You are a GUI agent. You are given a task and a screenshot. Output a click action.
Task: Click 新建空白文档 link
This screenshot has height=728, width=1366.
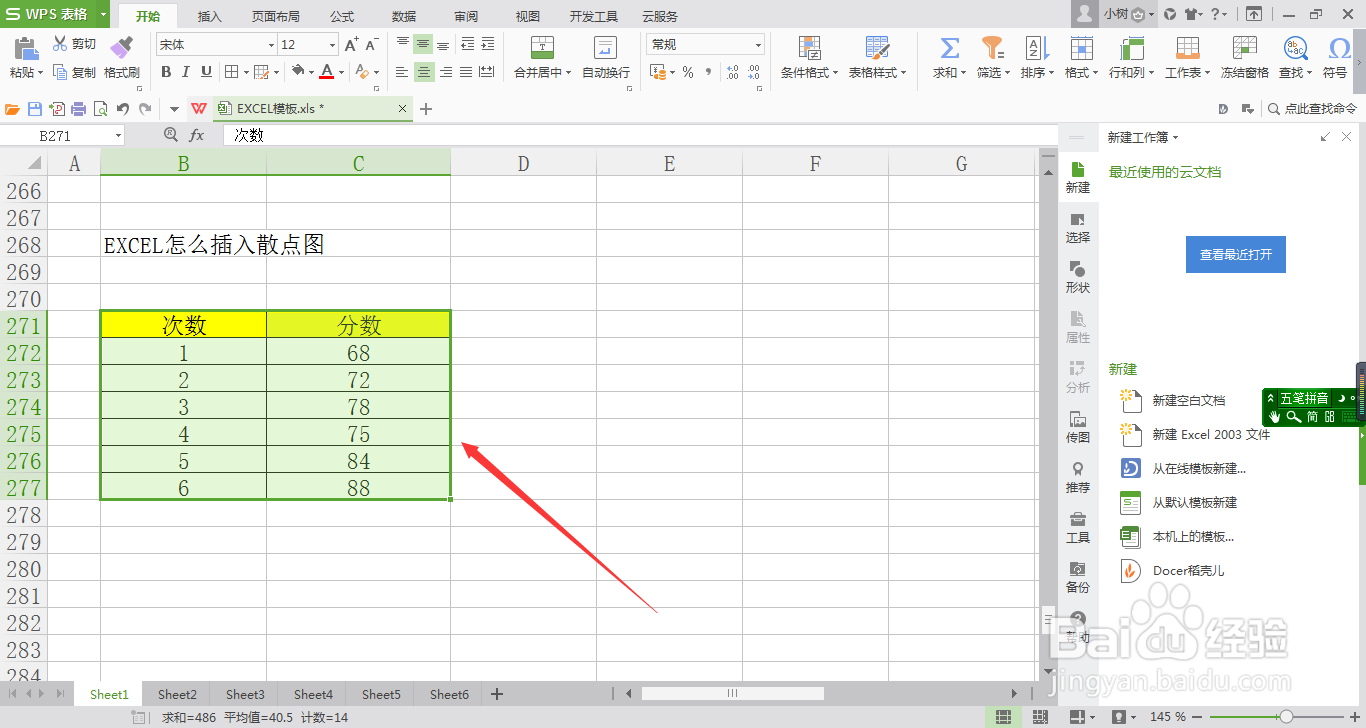1188,400
